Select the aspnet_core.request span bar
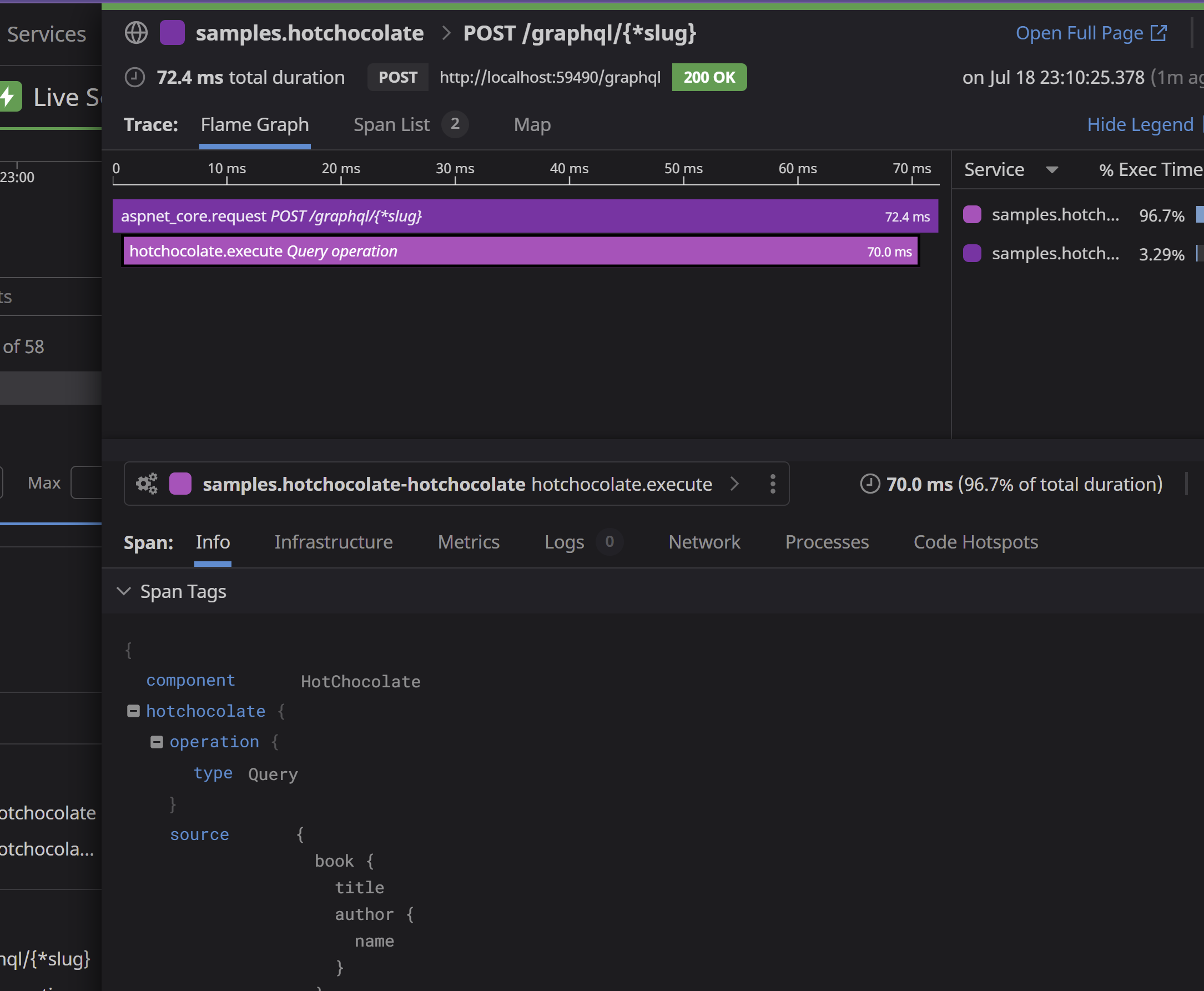Image resolution: width=1204 pixels, height=991 pixels. click(x=525, y=216)
